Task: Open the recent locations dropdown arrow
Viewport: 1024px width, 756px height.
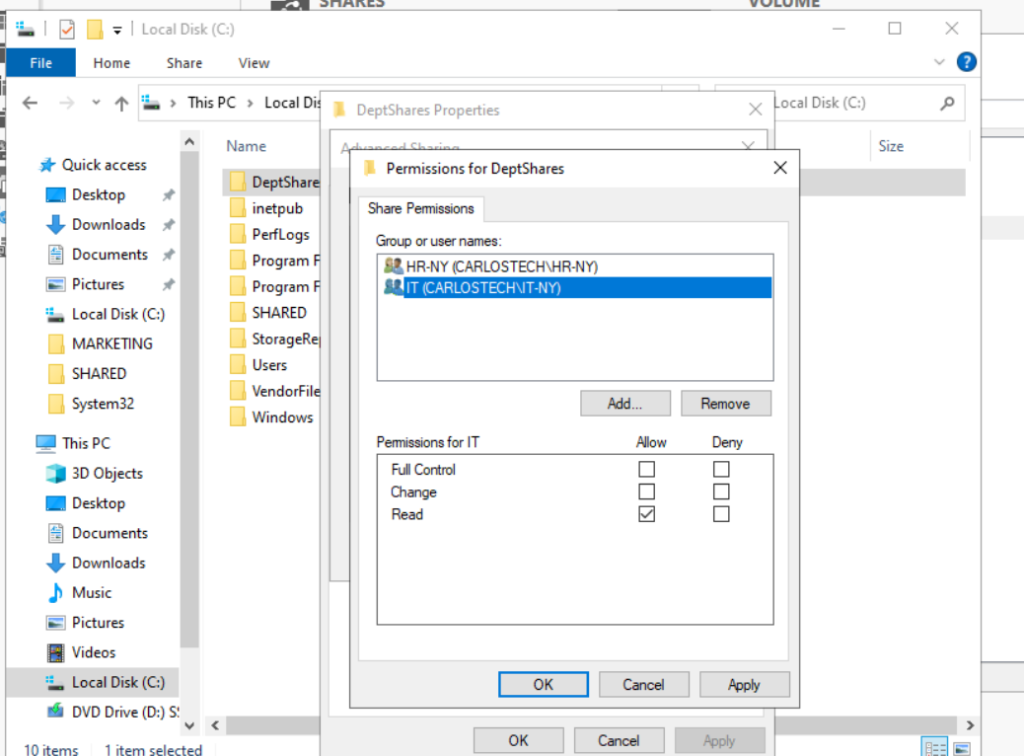Action: click(x=96, y=102)
